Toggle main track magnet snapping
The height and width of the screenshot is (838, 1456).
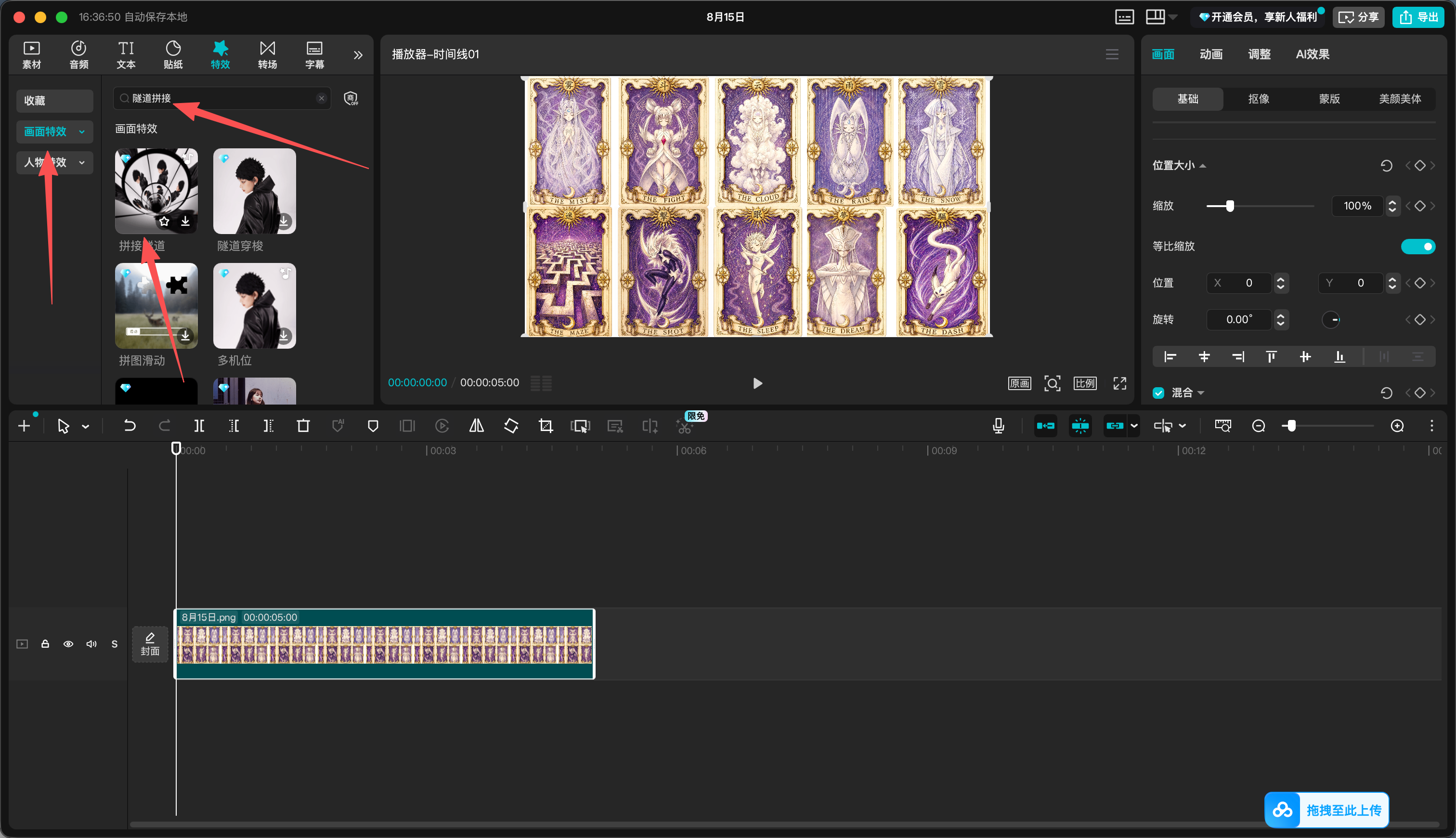[x=1045, y=426]
